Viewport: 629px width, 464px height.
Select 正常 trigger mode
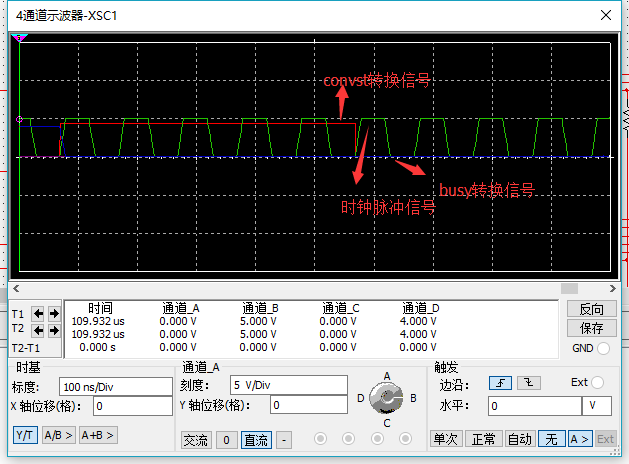(x=483, y=439)
